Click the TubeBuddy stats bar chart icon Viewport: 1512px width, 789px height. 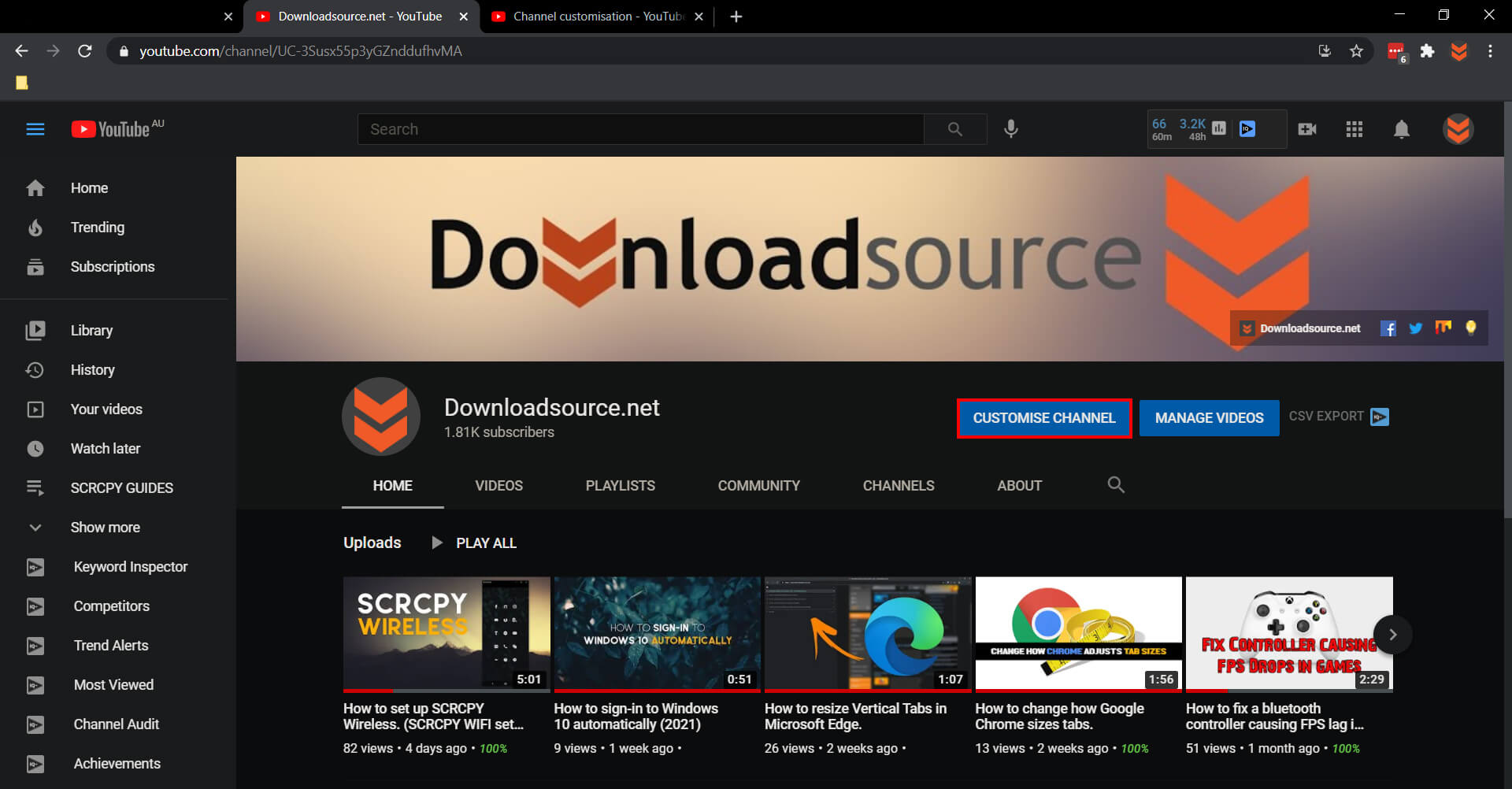(1219, 128)
